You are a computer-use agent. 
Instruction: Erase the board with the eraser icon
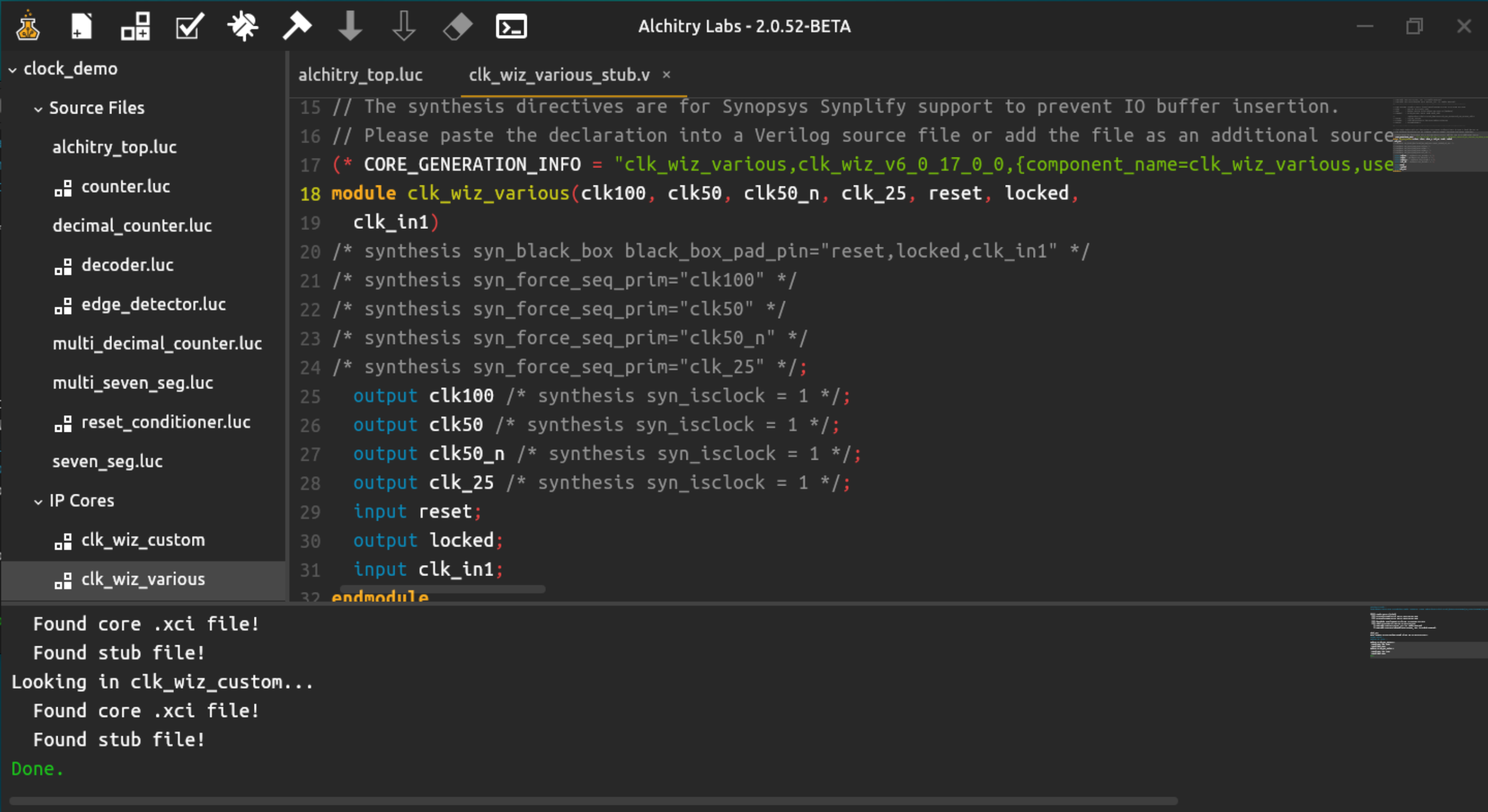click(458, 26)
